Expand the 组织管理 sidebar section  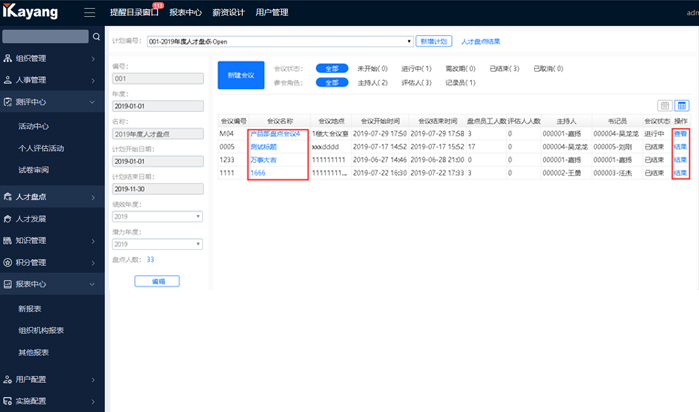coord(52,58)
